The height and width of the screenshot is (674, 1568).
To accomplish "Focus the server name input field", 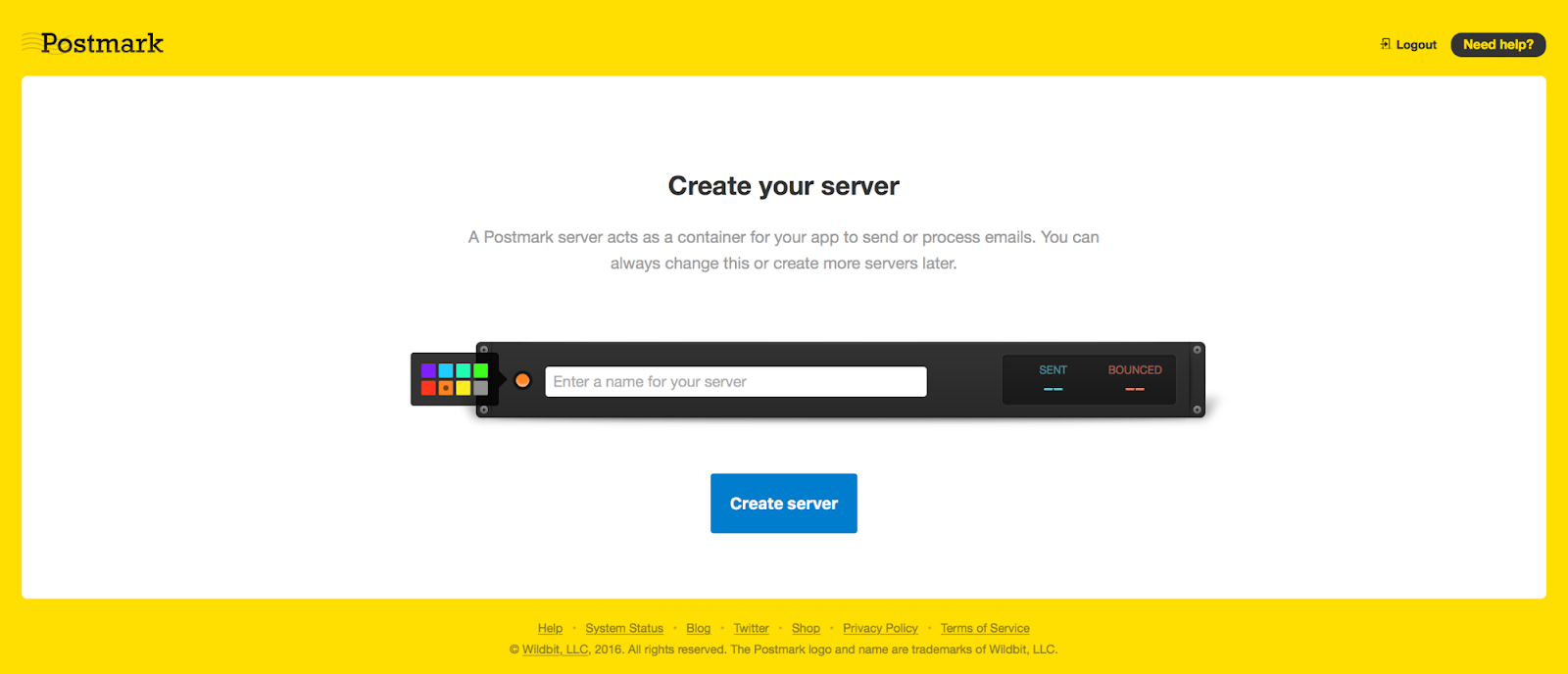I will pos(736,382).
